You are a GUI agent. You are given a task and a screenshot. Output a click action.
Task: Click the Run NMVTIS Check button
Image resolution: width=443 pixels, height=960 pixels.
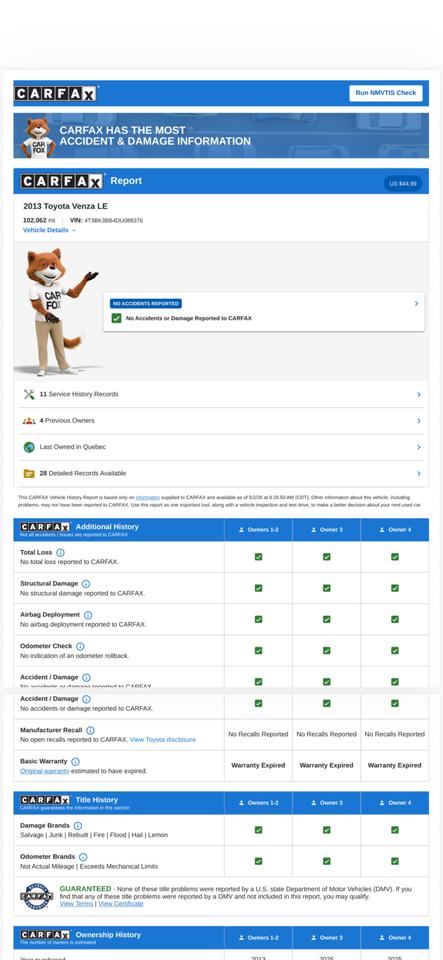385,93
